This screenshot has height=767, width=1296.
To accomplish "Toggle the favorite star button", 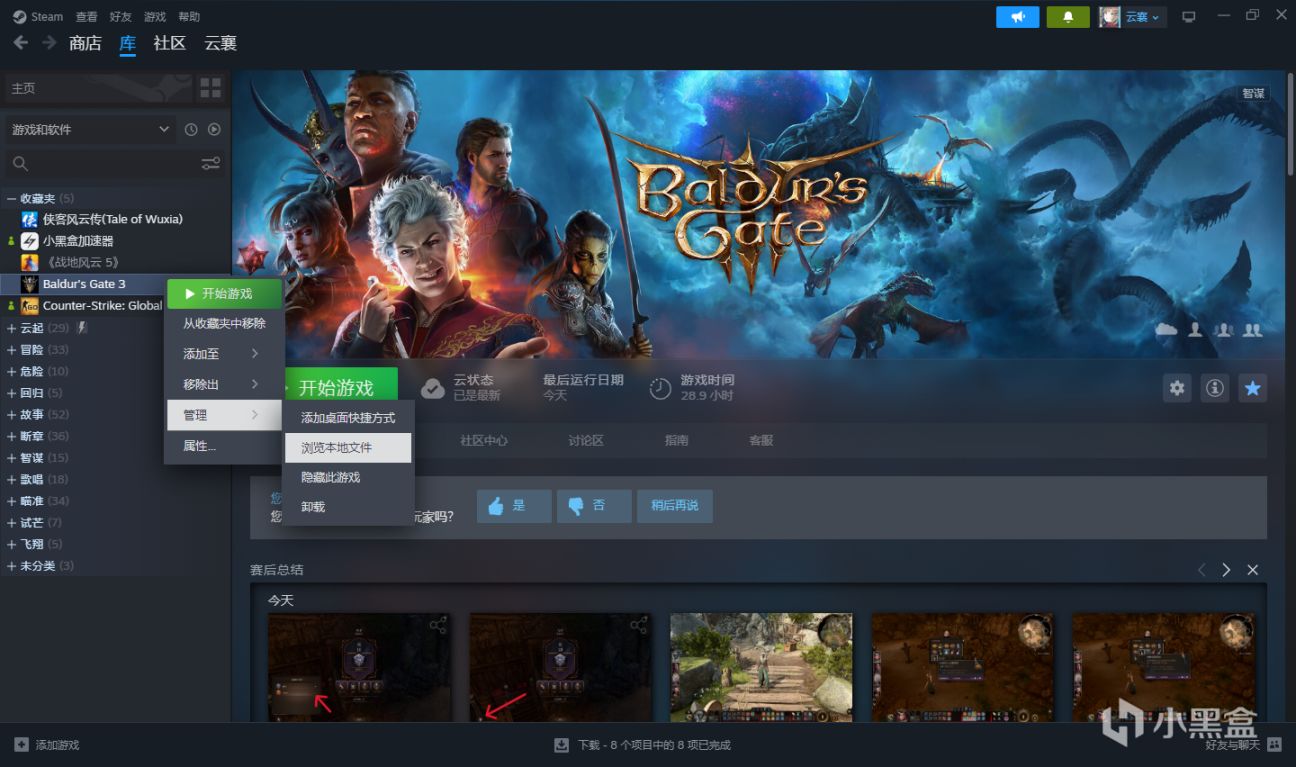I will point(1253,388).
